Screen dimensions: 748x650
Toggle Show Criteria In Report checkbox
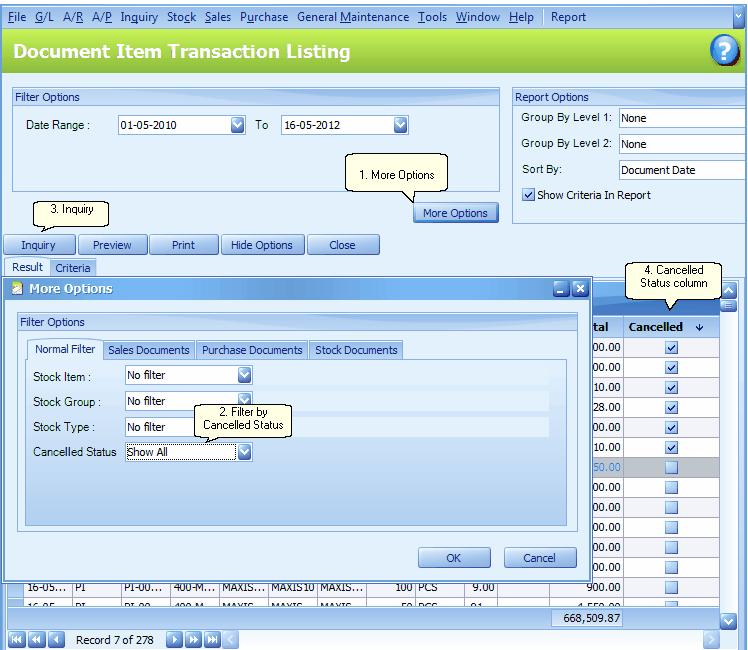(x=528, y=195)
